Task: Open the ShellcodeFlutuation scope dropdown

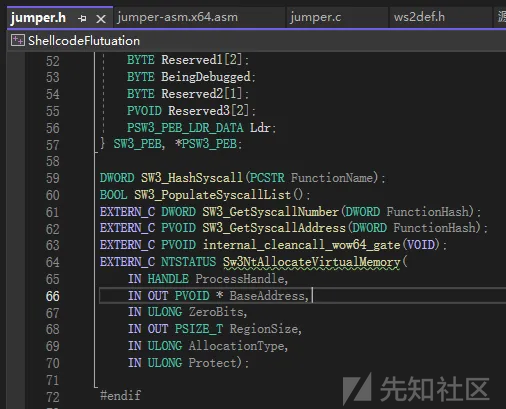Action: pos(84,41)
